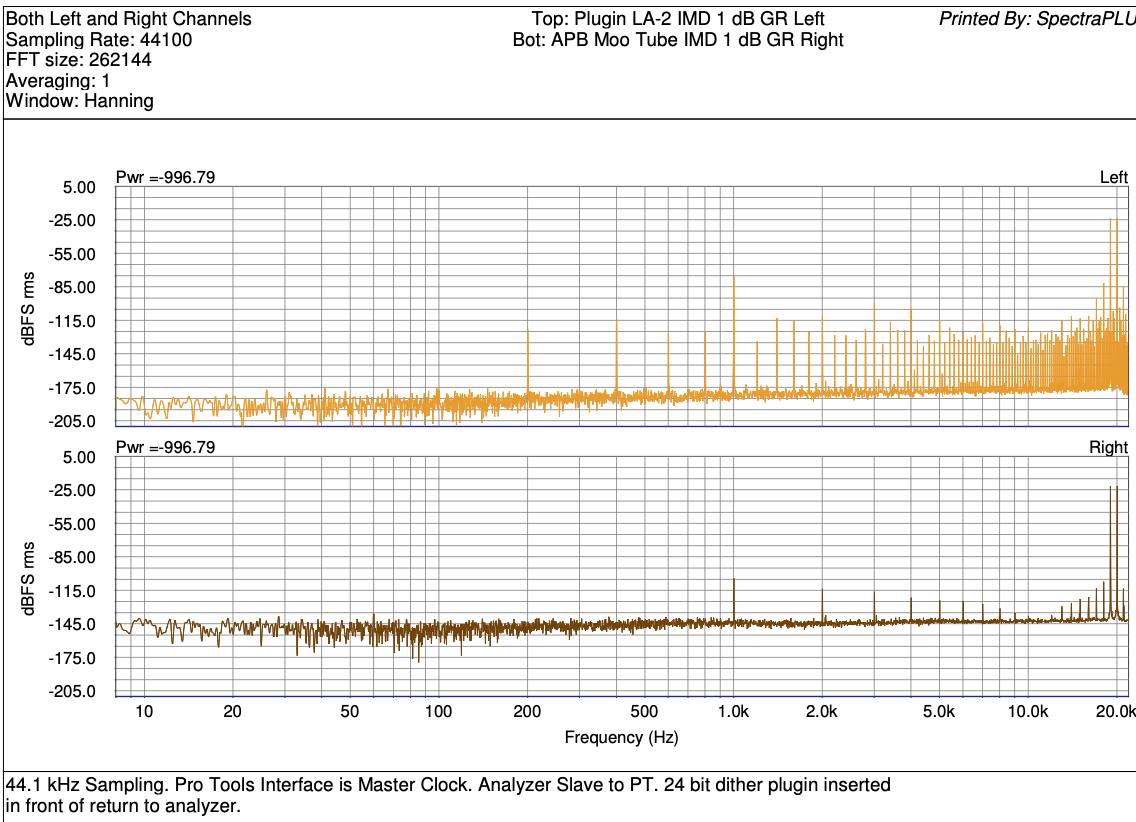This screenshot has height=822, width=1136.
Task: Select the 'Sampling Rate: 44100' line
Action: click(99, 40)
